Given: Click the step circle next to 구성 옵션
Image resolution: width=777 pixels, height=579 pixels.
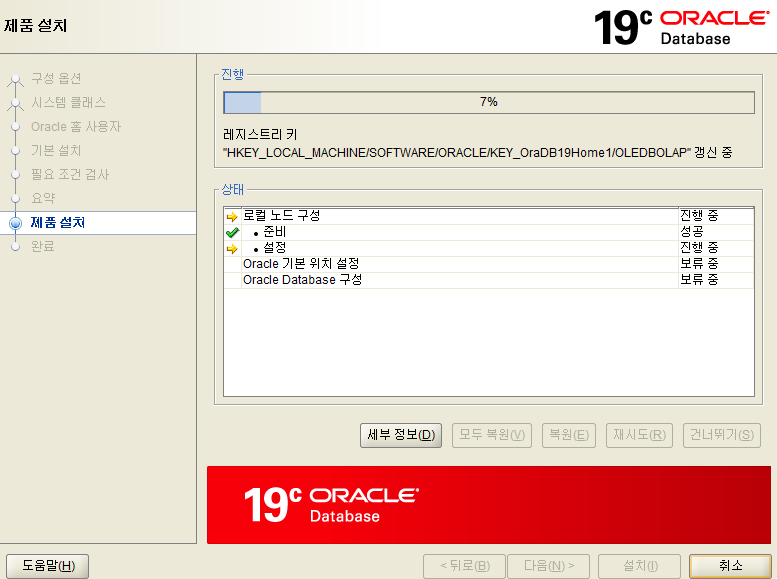Looking at the screenshot, I should pyautogui.click(x=16, y=79).
